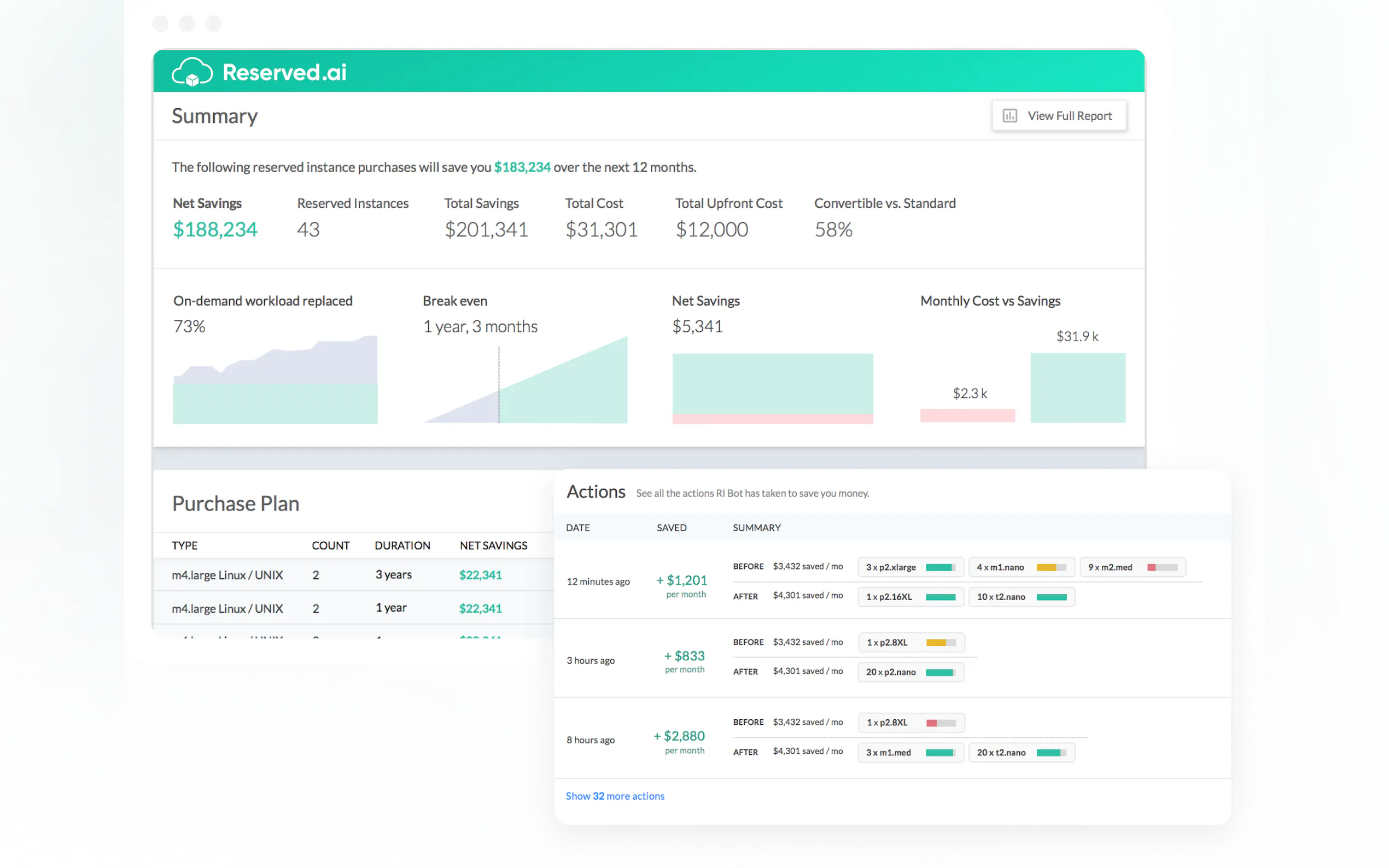Click the $22,341 savings in the 1 year row
Image resolution: width=1389 pixels, height=868 pixels.
480,608
